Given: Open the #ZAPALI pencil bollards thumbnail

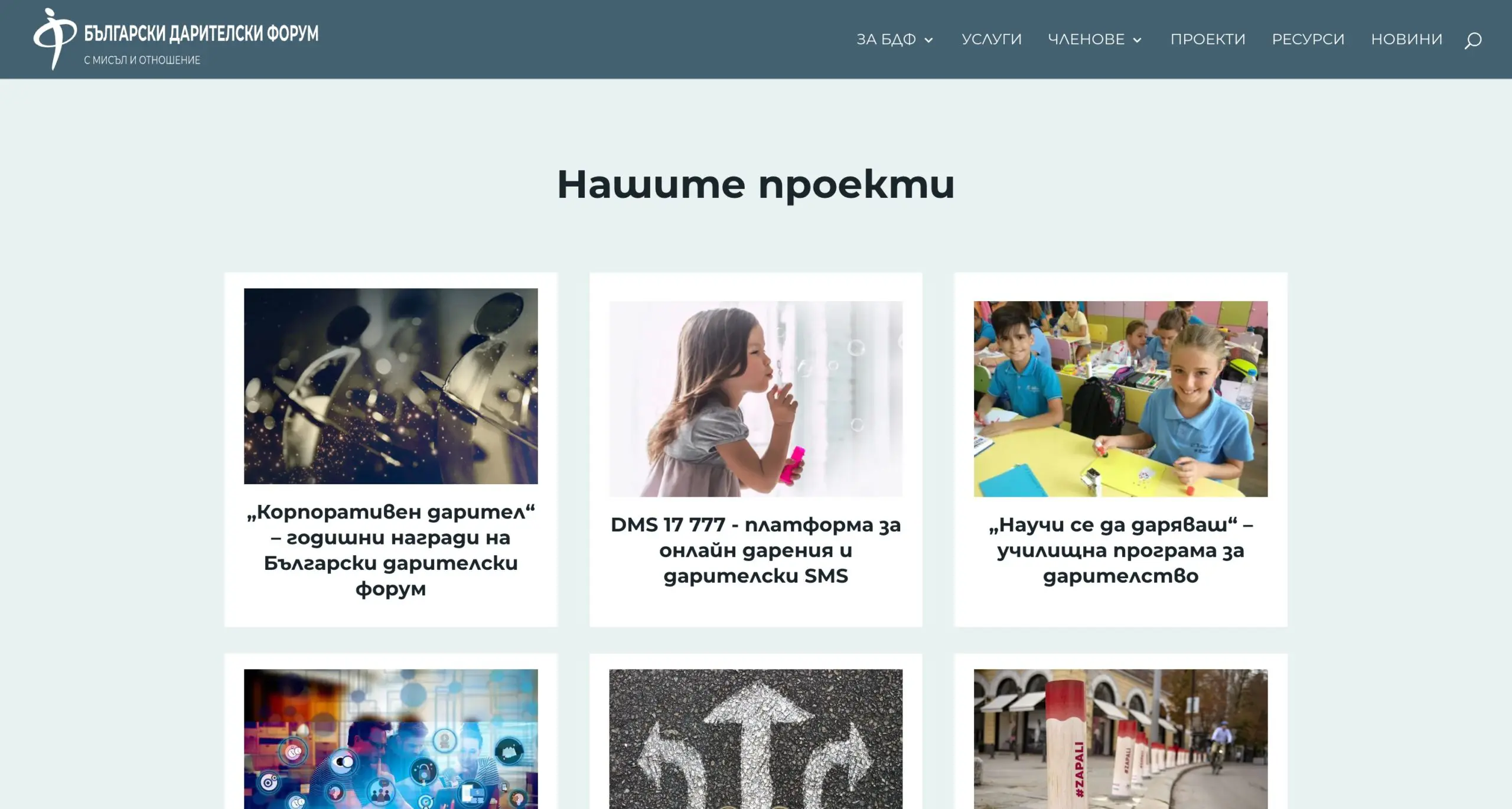Looking at the screenshot, I should click(1121, 739).
